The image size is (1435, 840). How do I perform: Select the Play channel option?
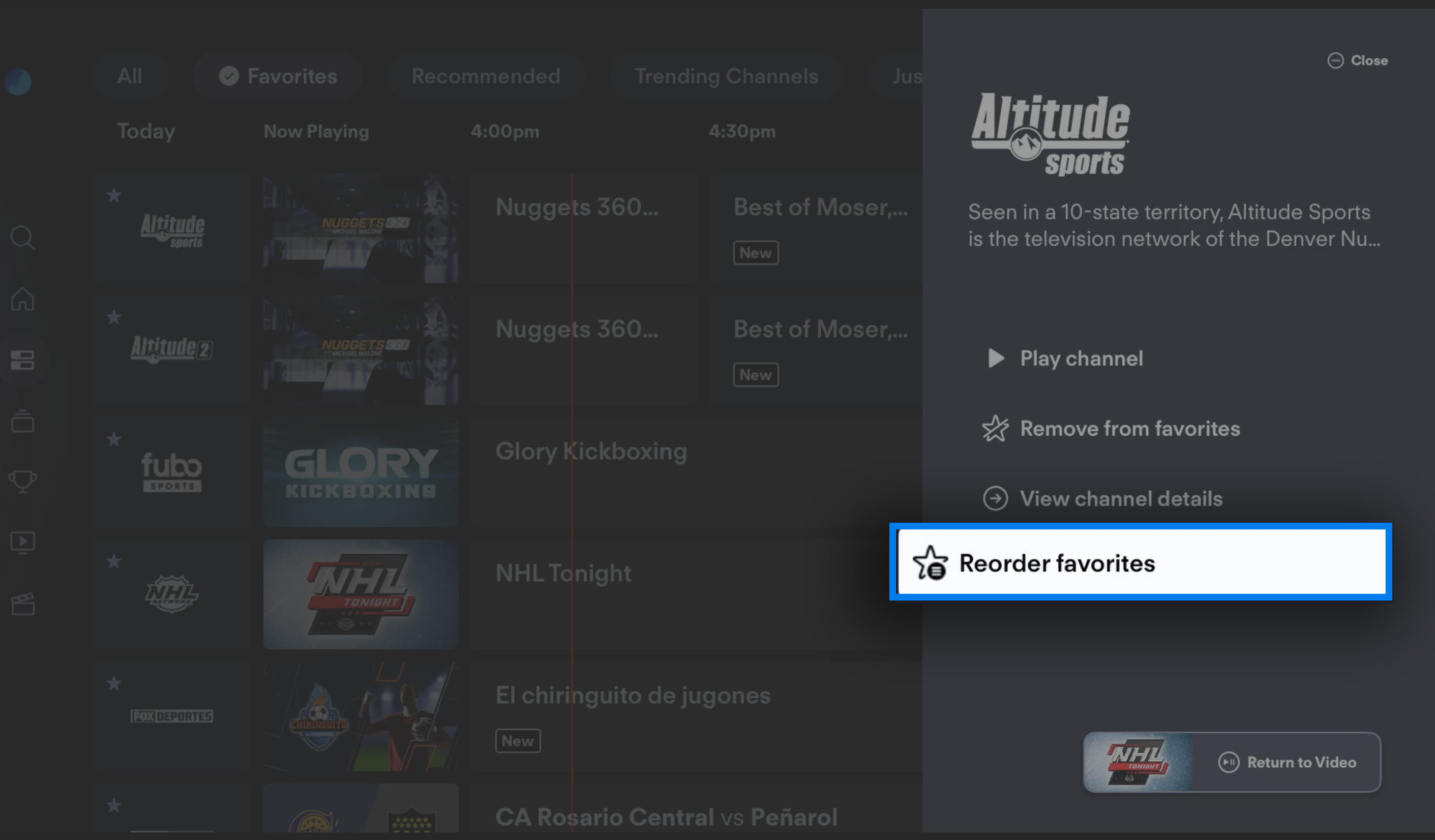click(1081, 358)
